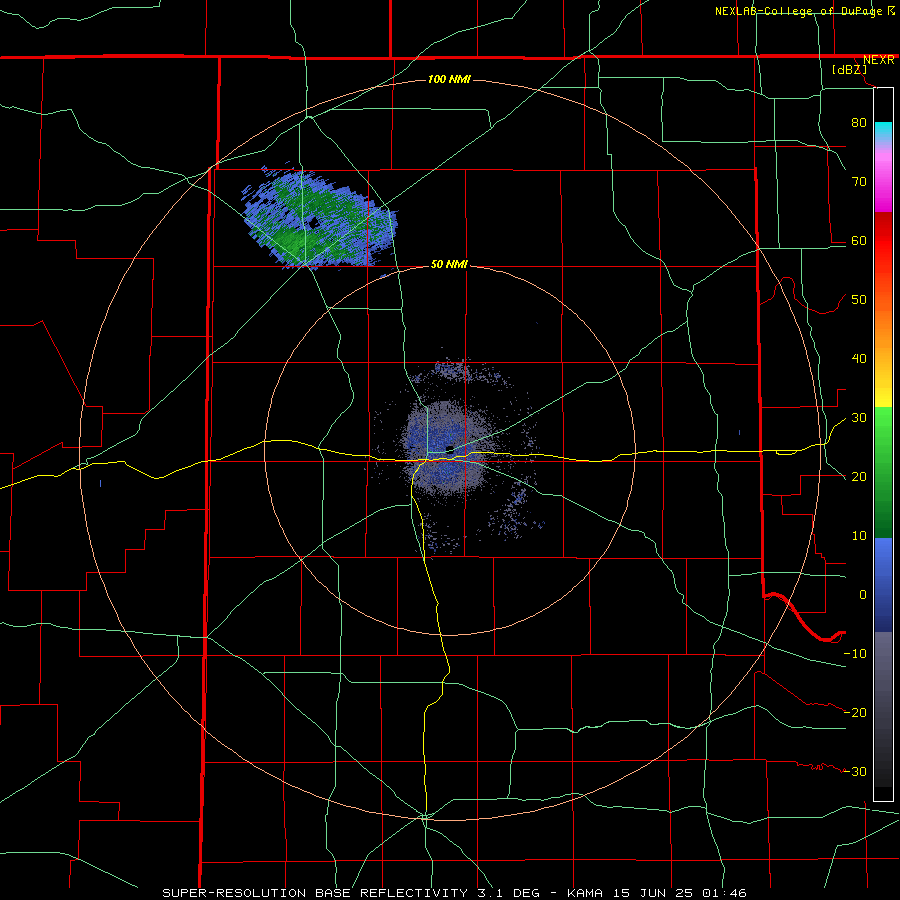
Task: Click the 40 value on the dBZ scale
Action: pos(859,359)
